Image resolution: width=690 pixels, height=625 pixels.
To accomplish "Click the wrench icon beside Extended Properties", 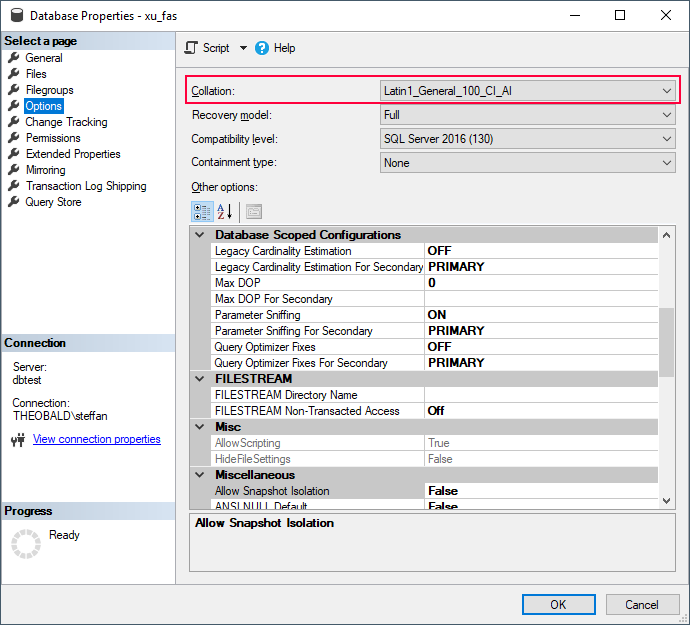I will point(14,154).
